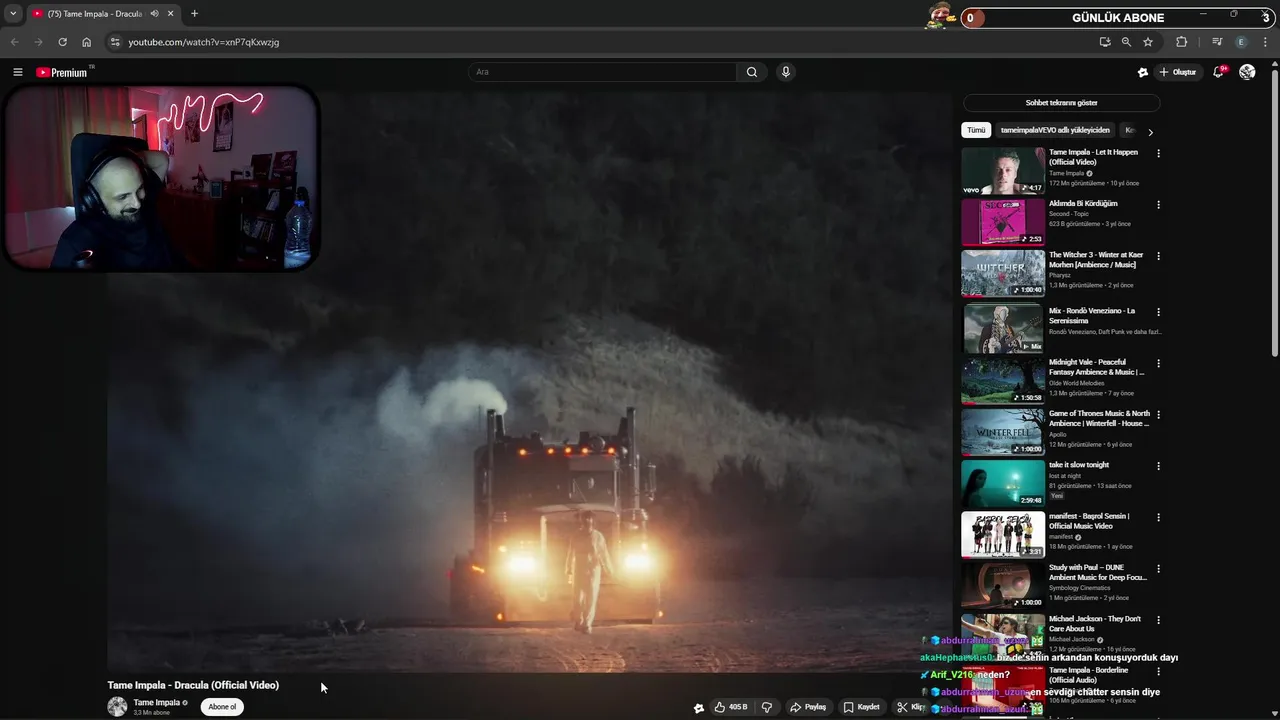The height and width of the screenshot is (720, 1280).
Task: Reload the page in Chrome
Action: (62, 42)
